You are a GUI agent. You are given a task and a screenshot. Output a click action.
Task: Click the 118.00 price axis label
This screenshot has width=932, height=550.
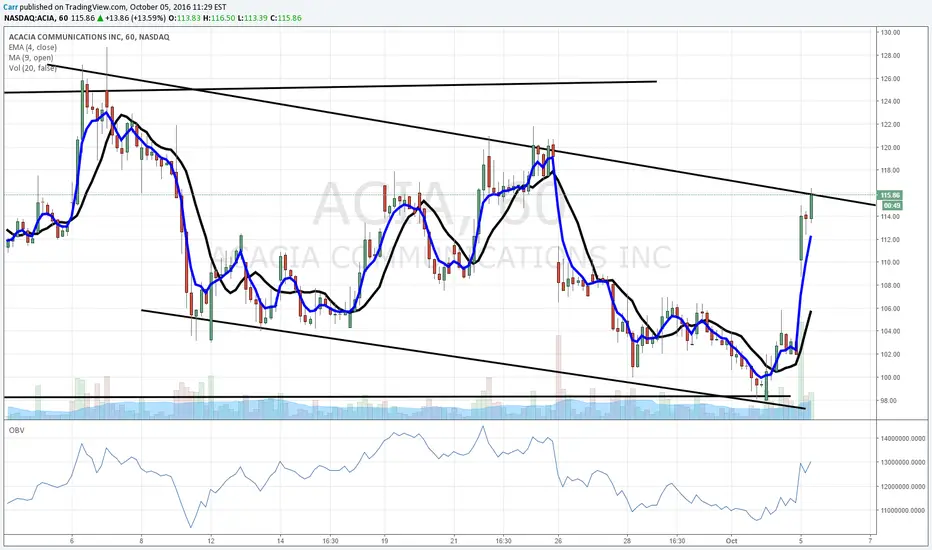pos(891,171)
